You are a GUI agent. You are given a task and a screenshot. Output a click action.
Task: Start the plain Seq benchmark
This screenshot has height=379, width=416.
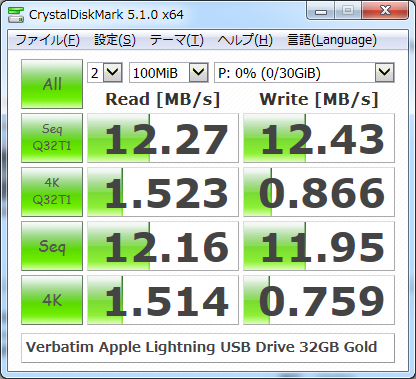(52, 246)
